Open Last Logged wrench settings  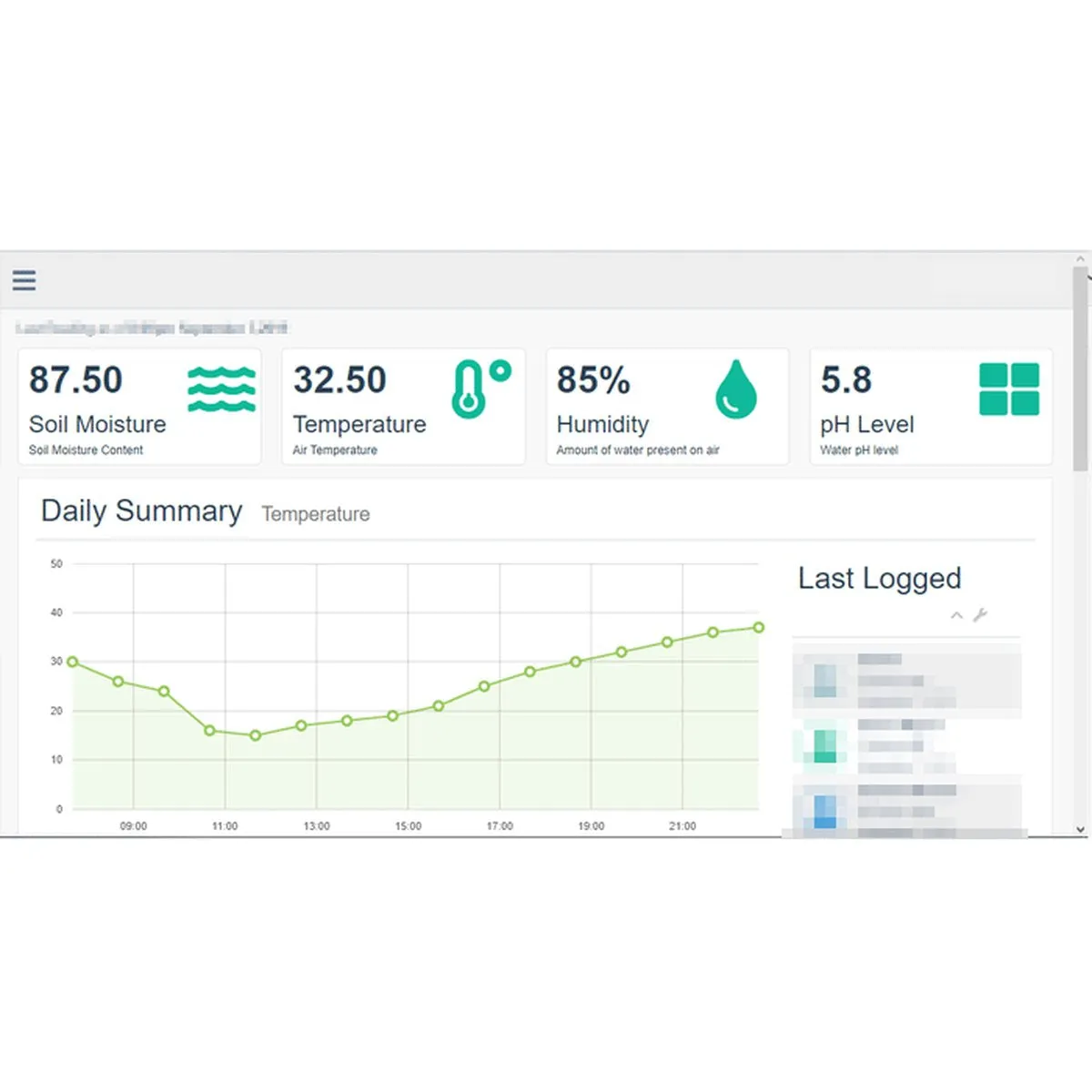[980, 615]
